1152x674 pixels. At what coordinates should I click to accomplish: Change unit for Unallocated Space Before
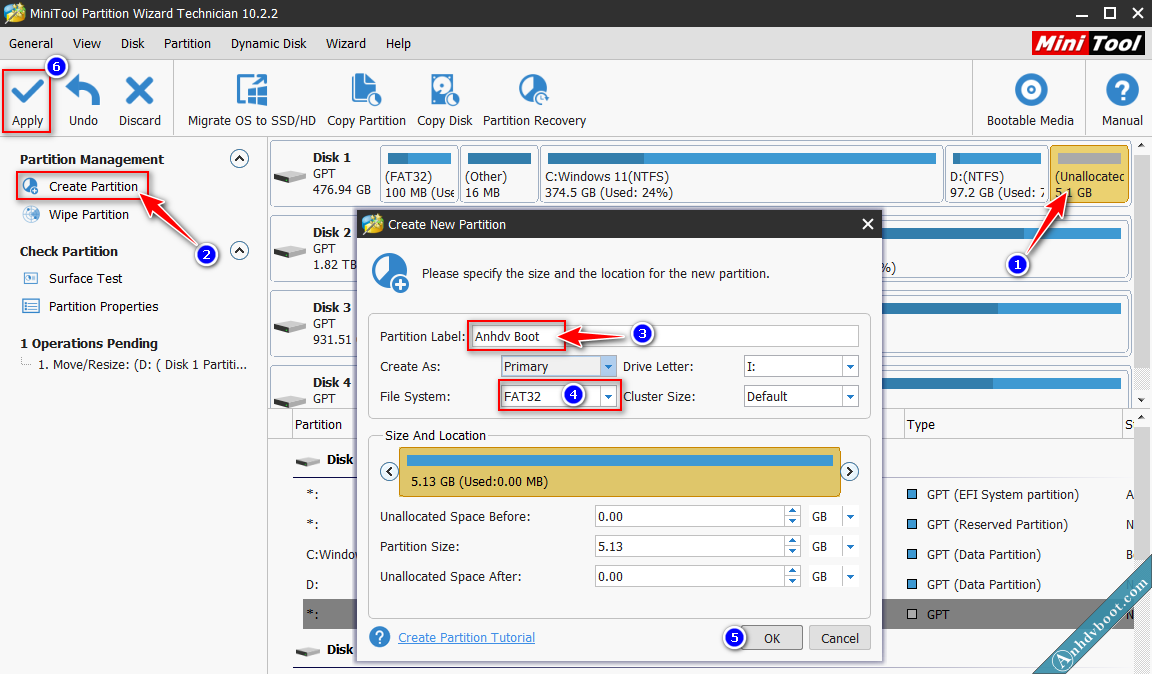tap(850, 517)
